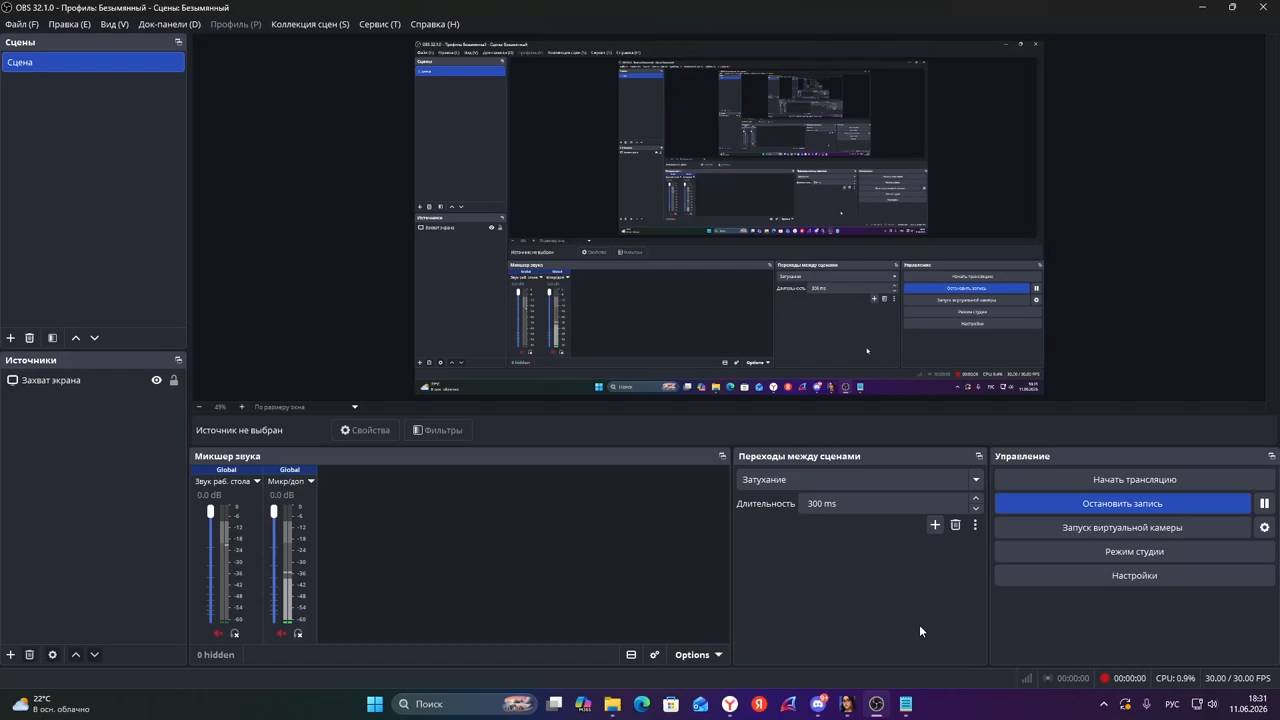Image resolution: width=1280 pixels, height=720 pixels.
Task: Open Настройки button
Action: click(x=1134, y=576)
